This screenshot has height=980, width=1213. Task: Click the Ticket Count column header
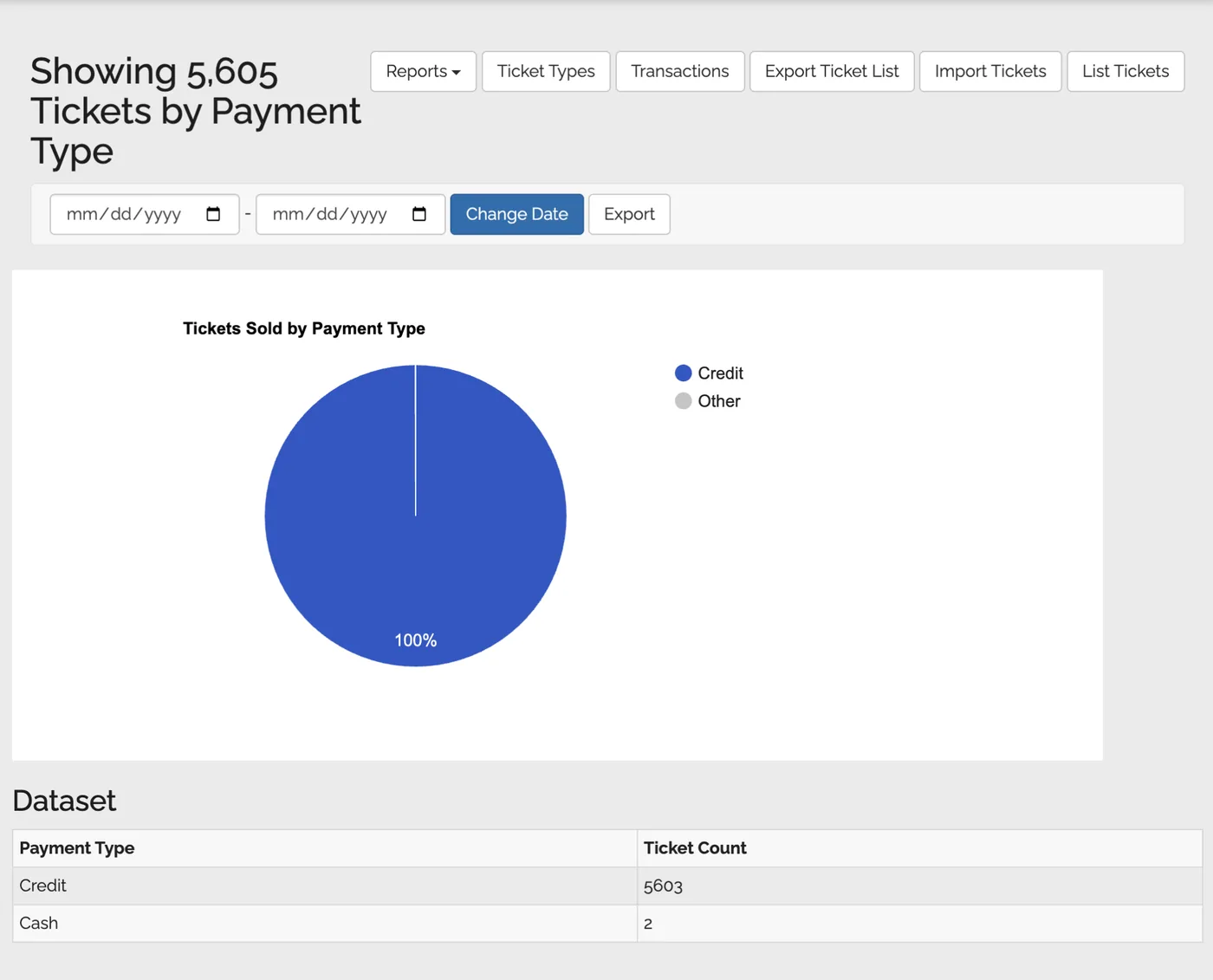click(919, 848)
